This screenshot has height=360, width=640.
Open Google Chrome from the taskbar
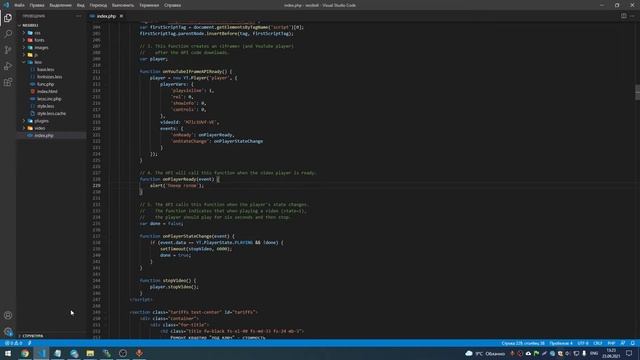click(x=25, y=353)
